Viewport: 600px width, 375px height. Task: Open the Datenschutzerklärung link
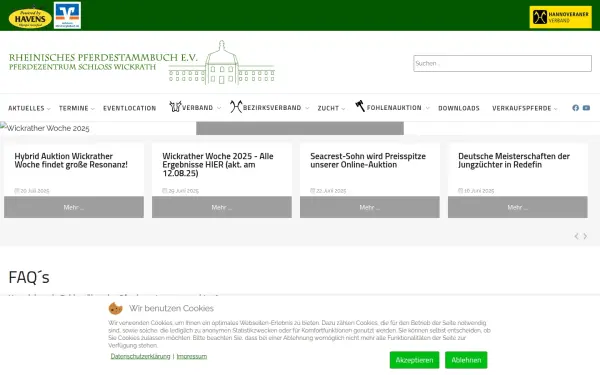(140, 356)
